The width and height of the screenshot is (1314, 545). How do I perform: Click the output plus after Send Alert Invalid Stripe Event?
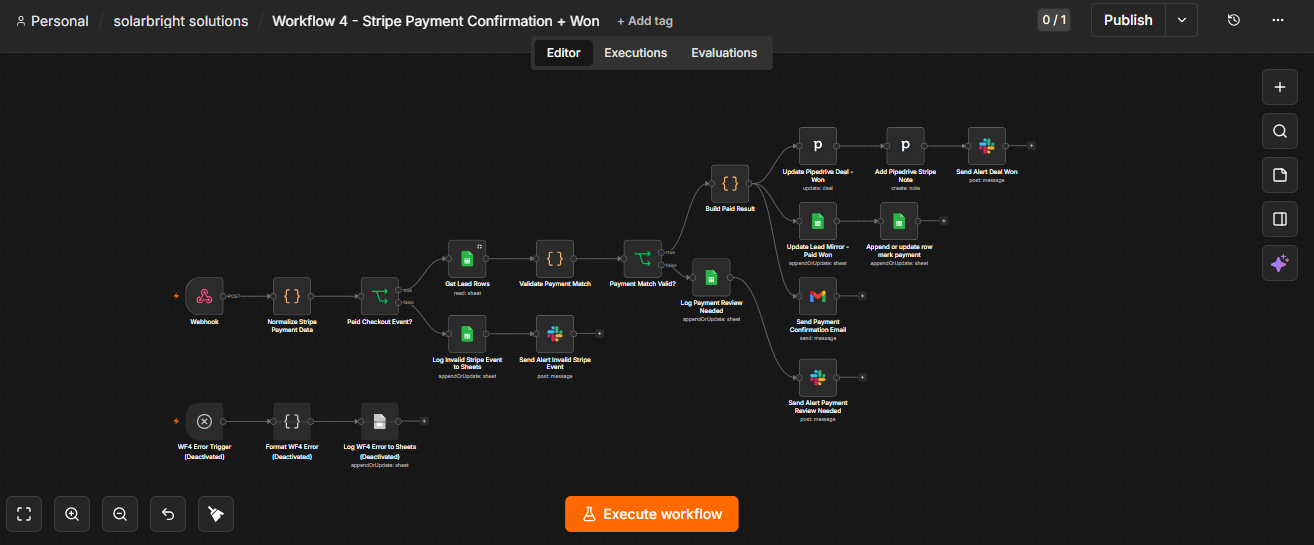pyautogui.click(x=599, y=334)
